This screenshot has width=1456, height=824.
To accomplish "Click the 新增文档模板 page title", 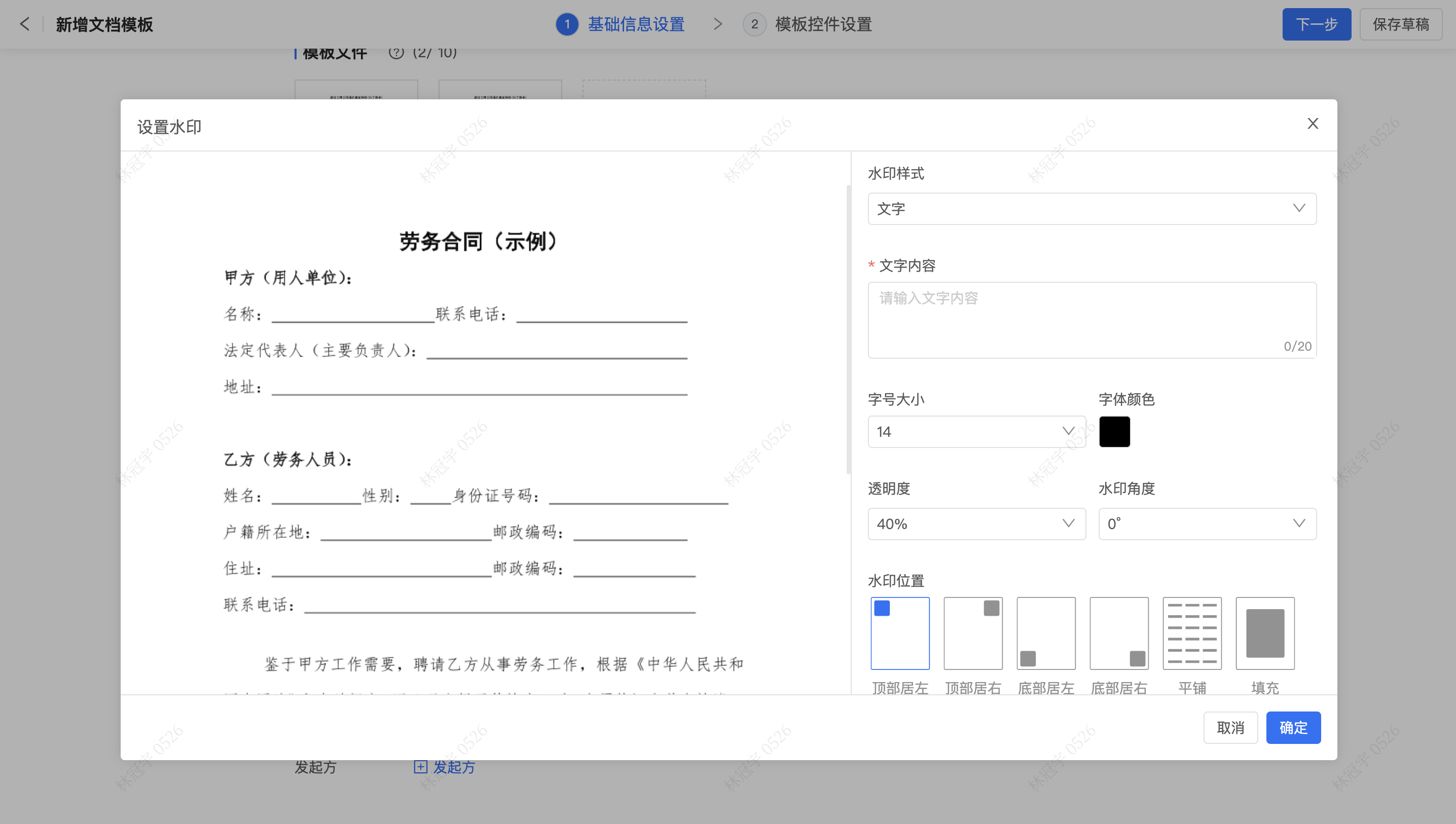I will 105,25.
